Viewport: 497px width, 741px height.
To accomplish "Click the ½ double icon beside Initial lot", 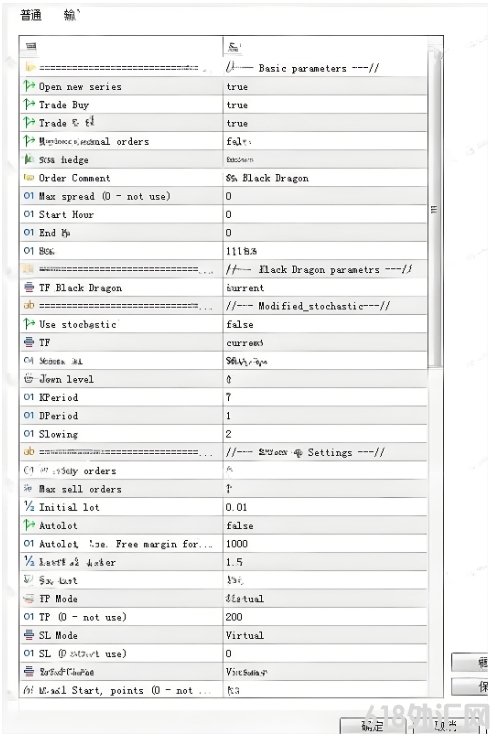I will pyautogui.click(x=29, y=507).
